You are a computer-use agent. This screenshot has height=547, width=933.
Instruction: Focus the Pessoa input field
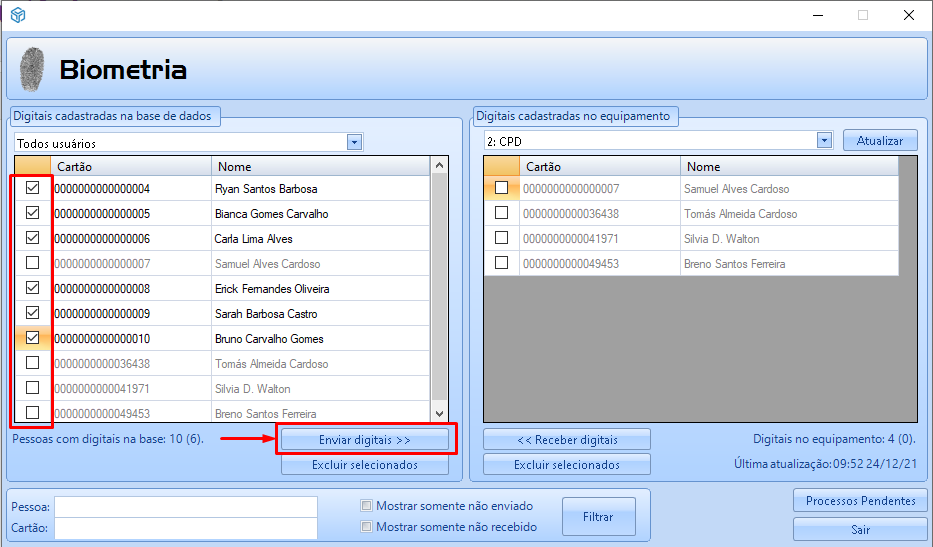pos(185,507)
